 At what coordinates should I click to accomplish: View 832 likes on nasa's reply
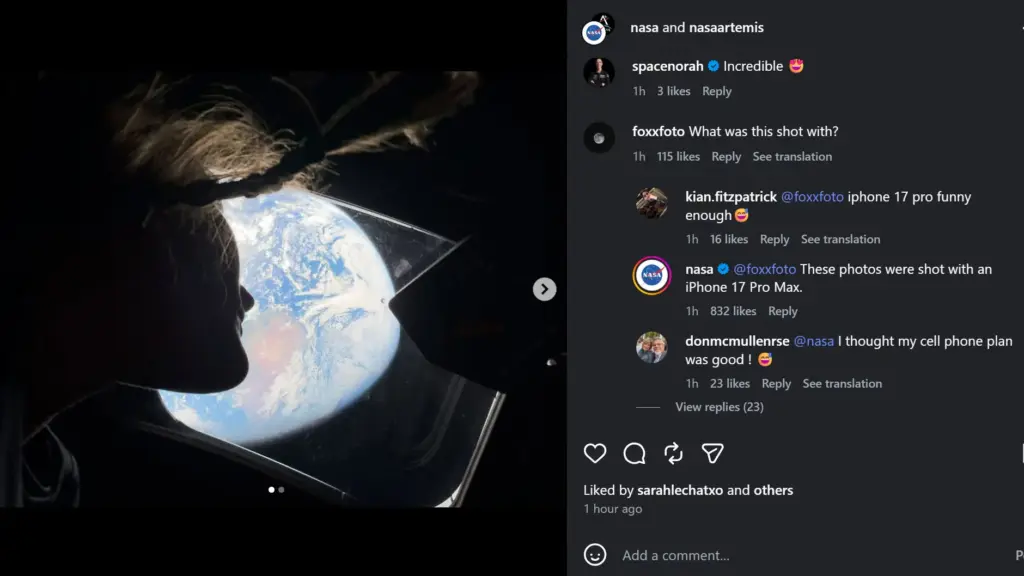pyautogui.click(x=733, y=312)
